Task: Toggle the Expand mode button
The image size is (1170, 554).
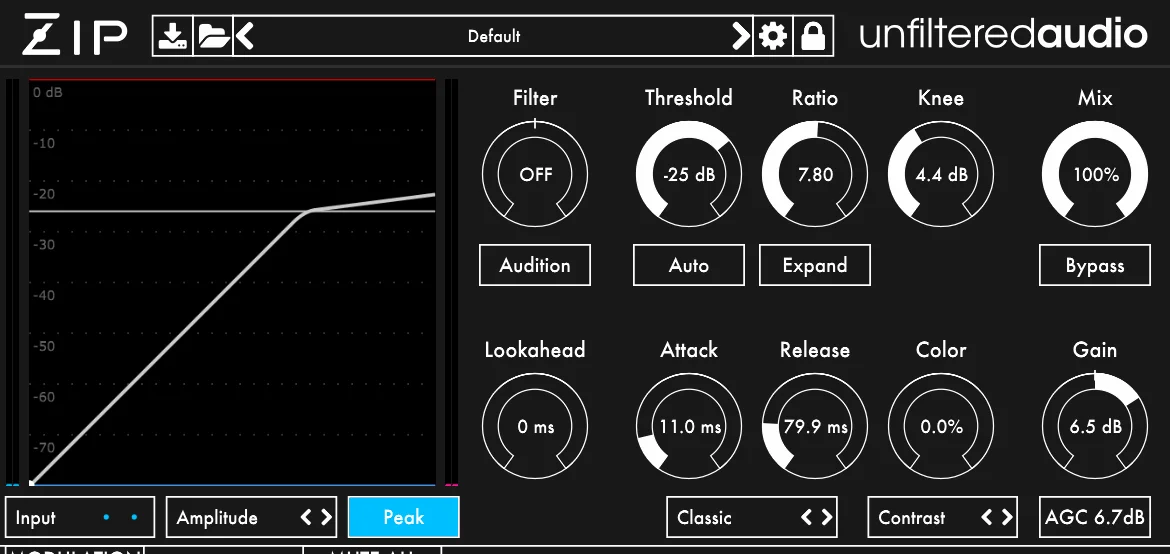Action: point(815,265)
